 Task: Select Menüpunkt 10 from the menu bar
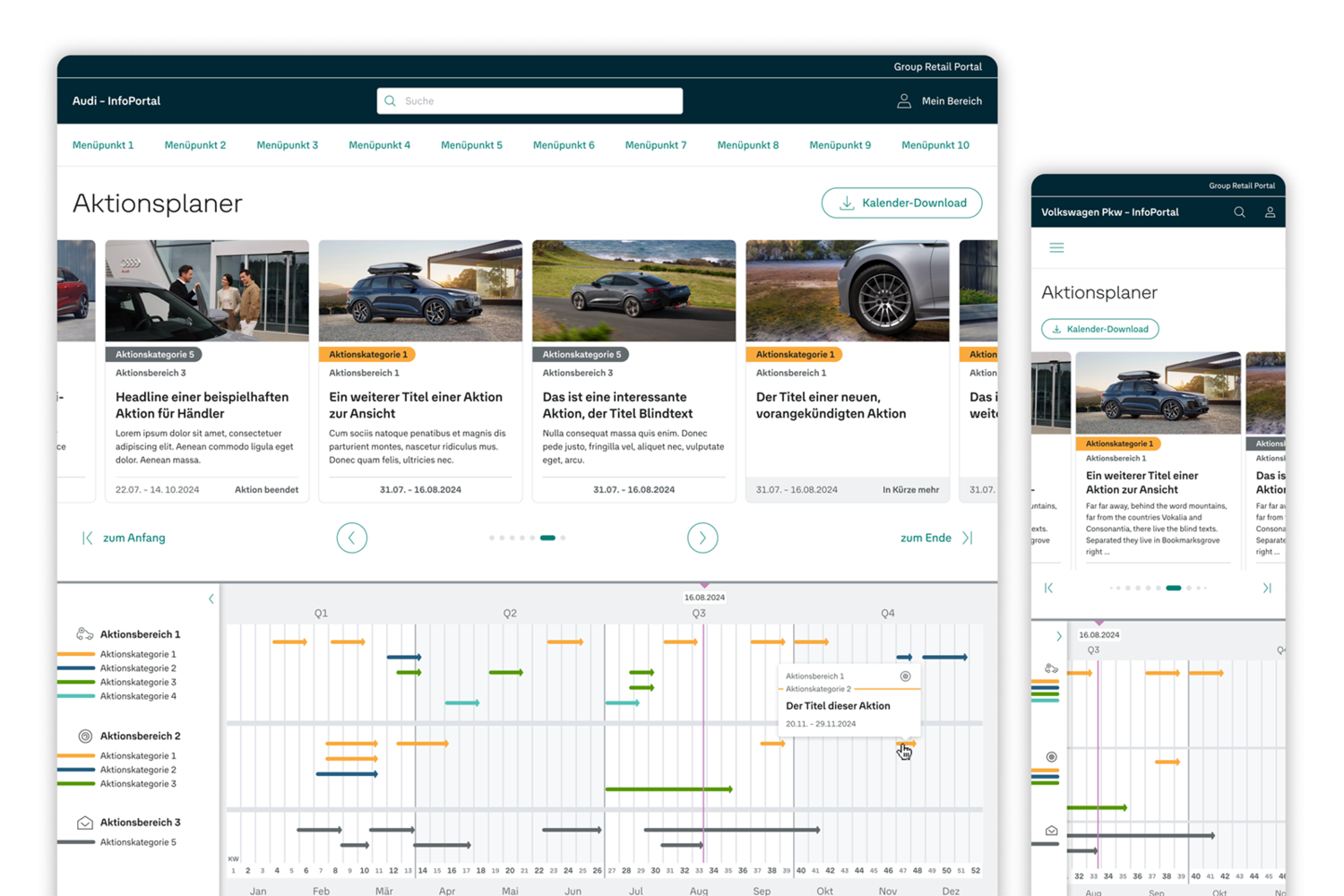935,144
